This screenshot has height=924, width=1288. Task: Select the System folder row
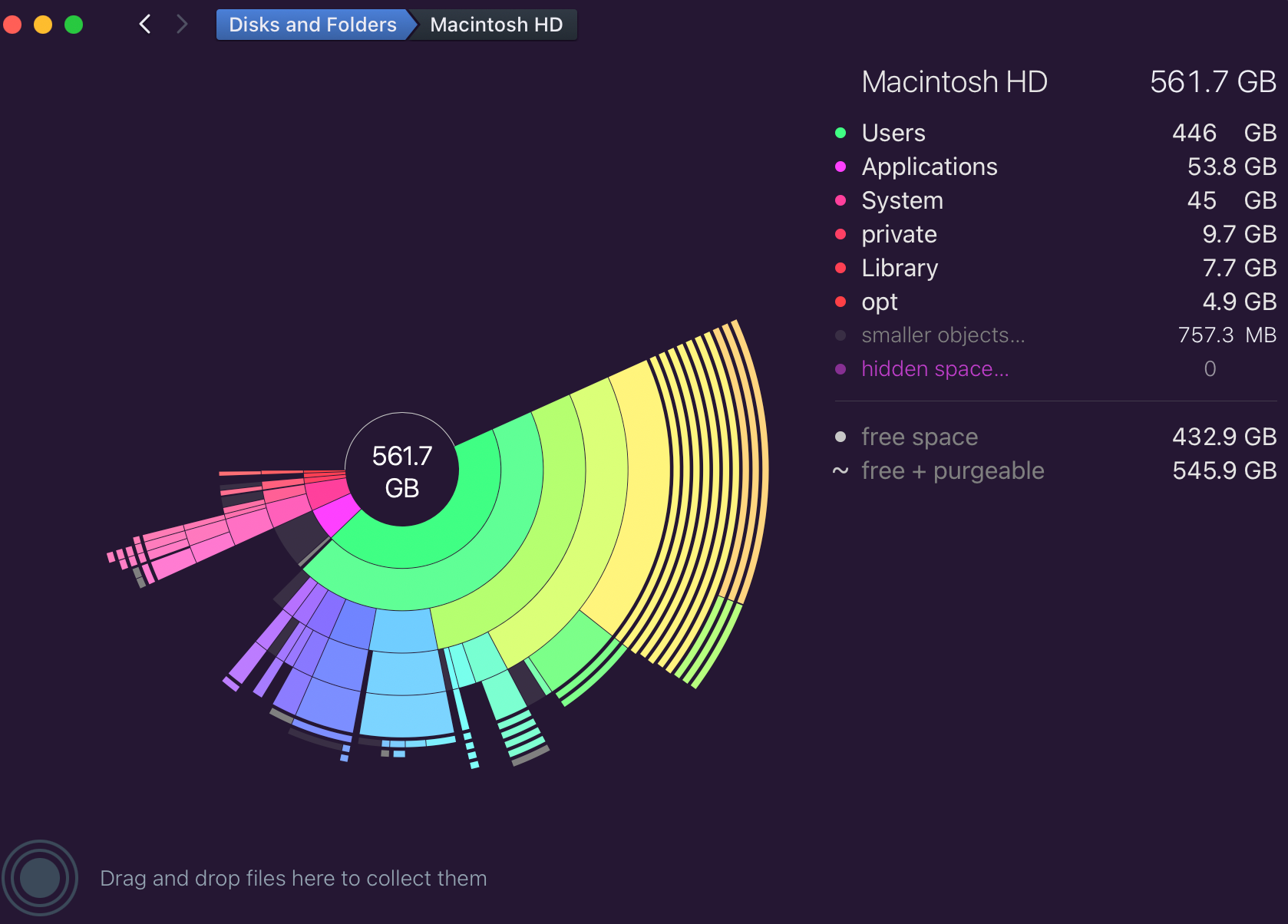pyautogui.click(x=902, y=200)
